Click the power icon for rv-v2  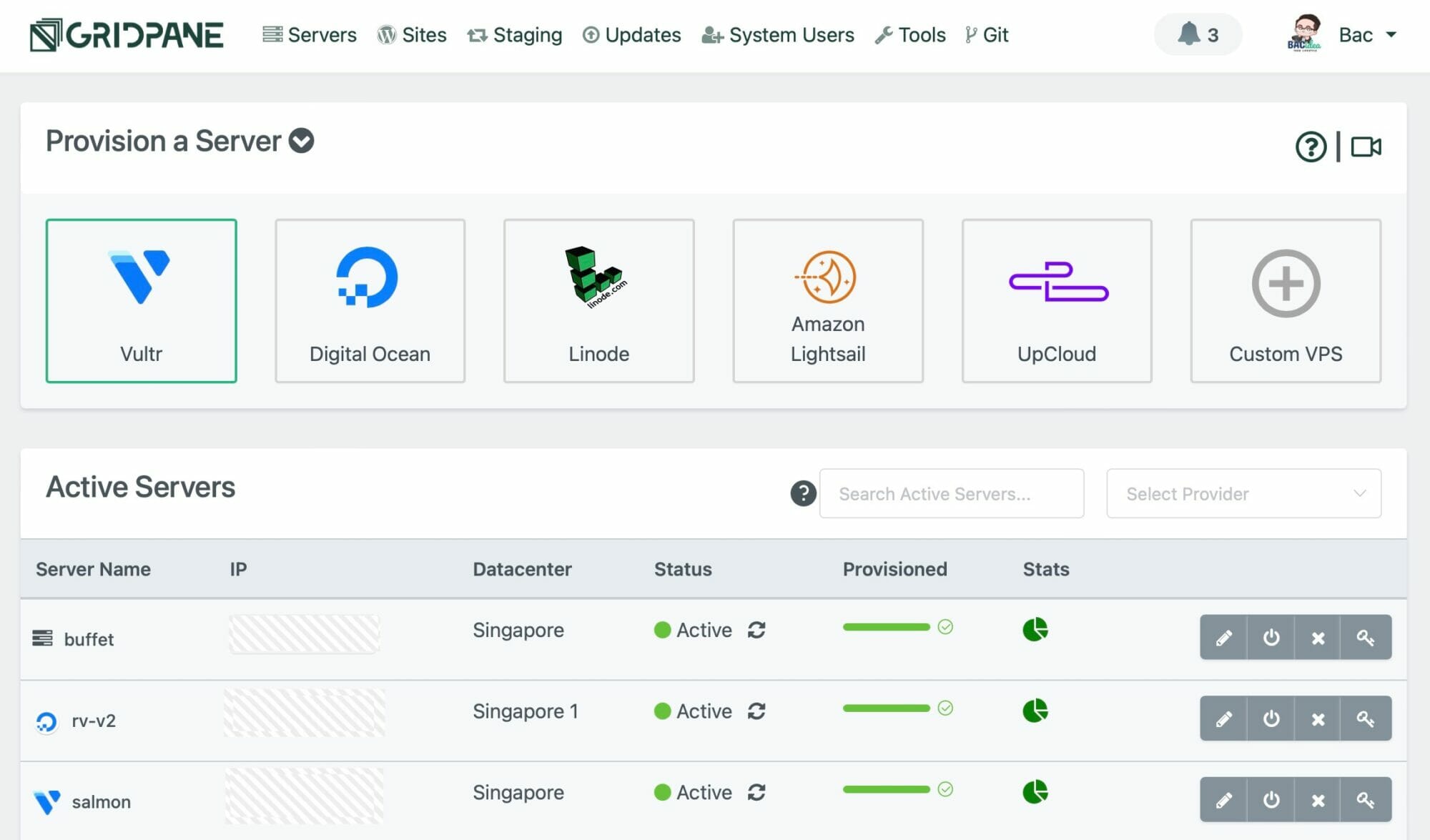(1271, 718)
